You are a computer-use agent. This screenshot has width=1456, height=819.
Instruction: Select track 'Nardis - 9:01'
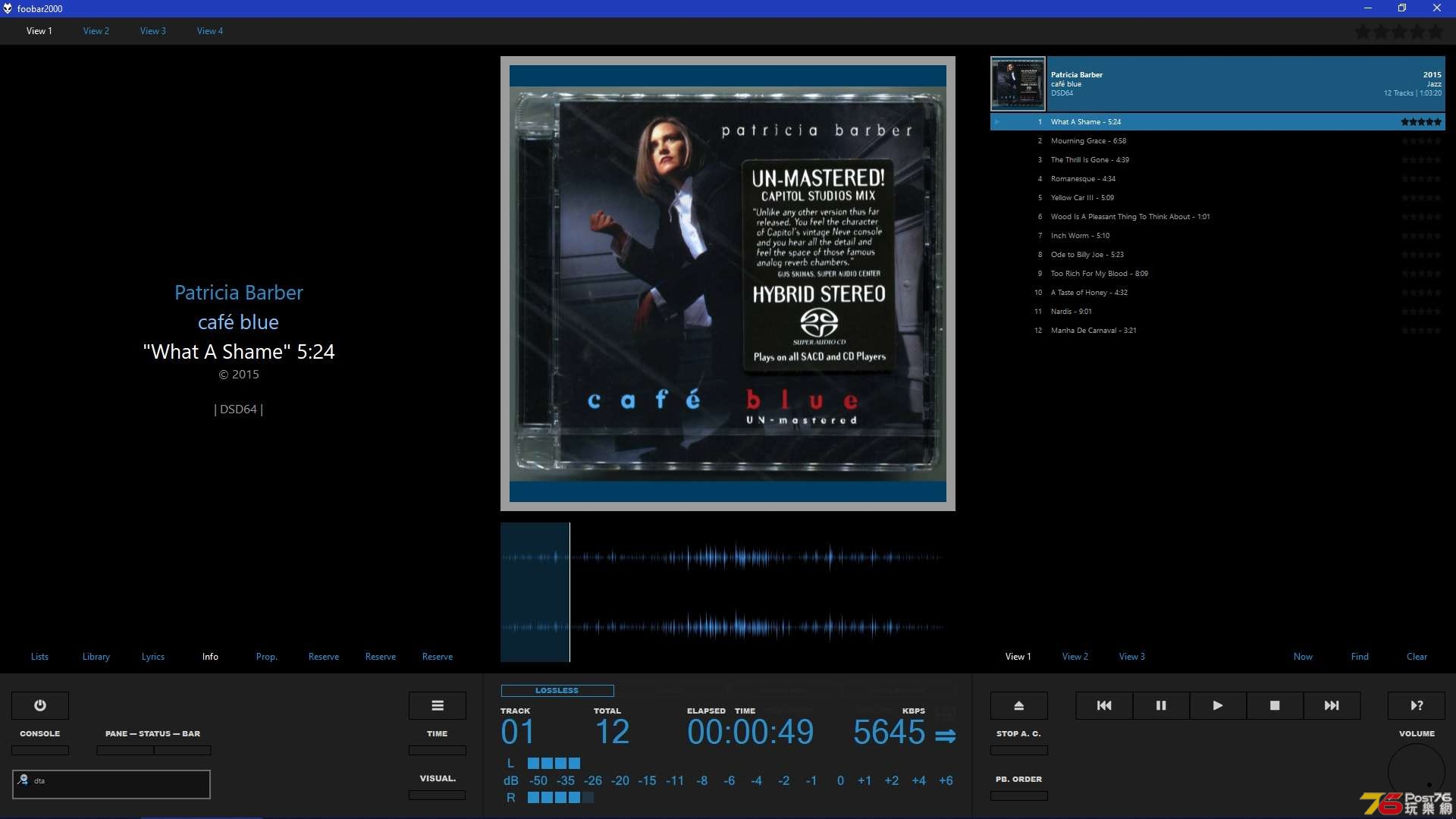[1218, 312]
